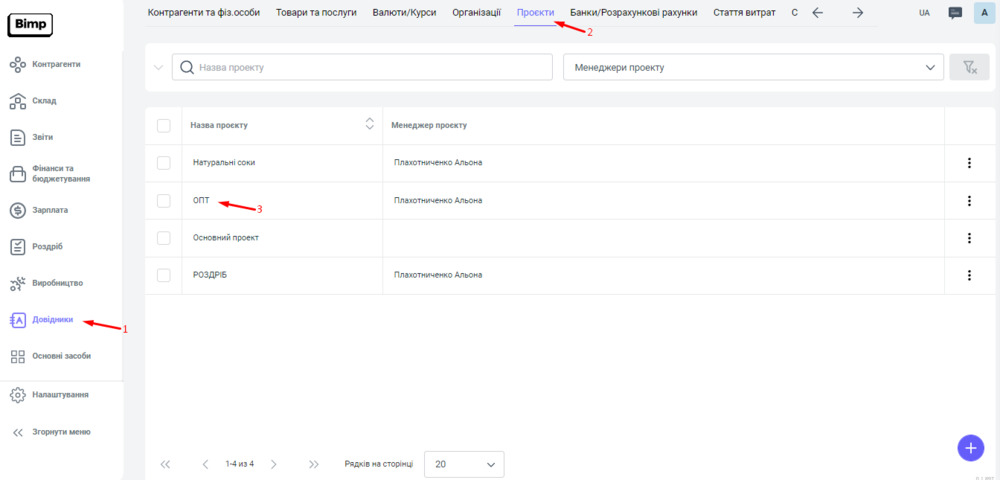Image resolution: width=1000 pixels, height=480 pixels.
Task: Click the clear filters funnel icon
Action: [x=968, y=67]
